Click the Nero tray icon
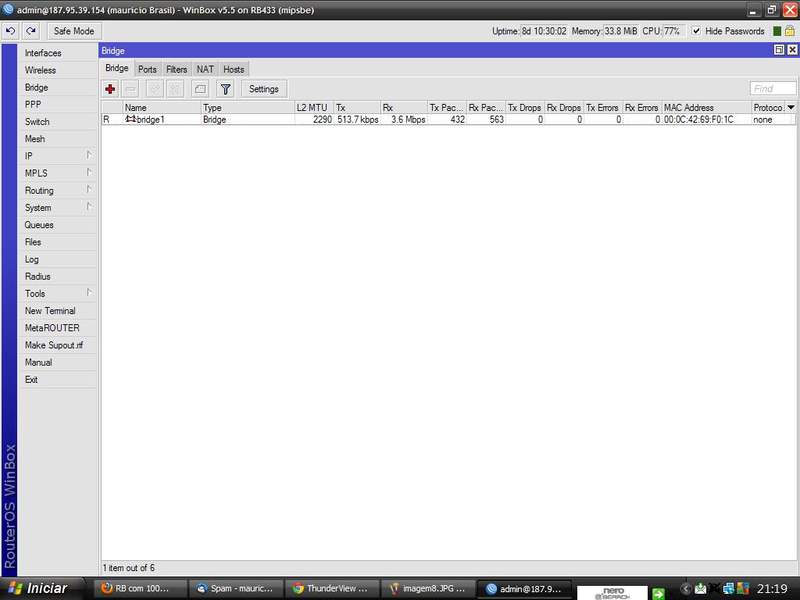Image resolution: width=800 pixels, height=600 pixels. pos(612,593)
